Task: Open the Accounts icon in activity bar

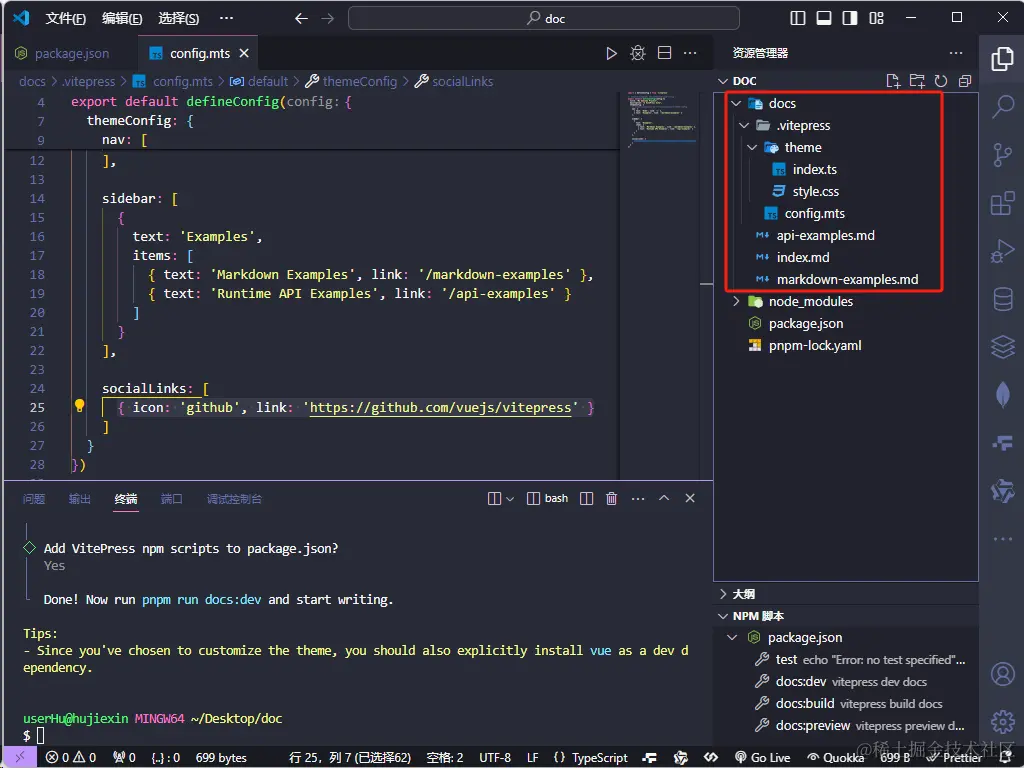Action: [1002, 673]
